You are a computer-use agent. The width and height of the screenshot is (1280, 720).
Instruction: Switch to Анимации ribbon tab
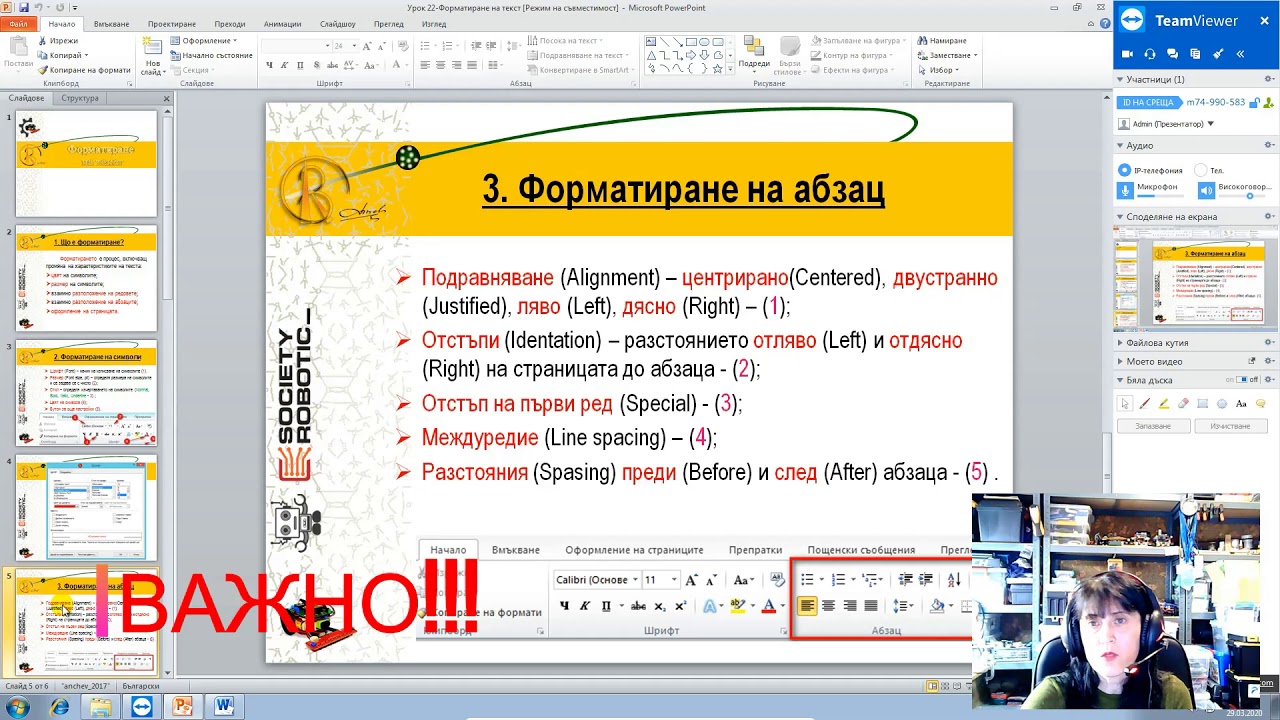click(282, 24)
